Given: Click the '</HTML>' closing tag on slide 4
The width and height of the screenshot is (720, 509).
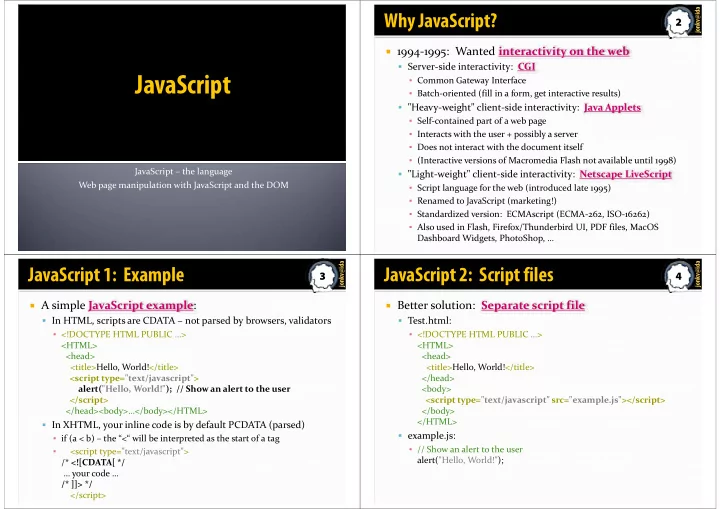Looking at the screenshot, I should click(x=437, y=422).
